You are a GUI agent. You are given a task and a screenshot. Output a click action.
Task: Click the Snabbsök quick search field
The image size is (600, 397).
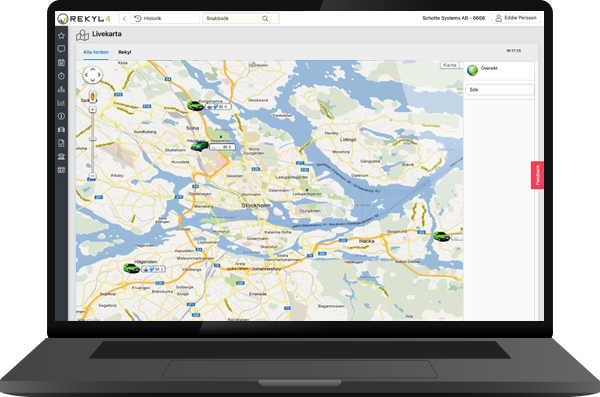(x=241, y=18)
